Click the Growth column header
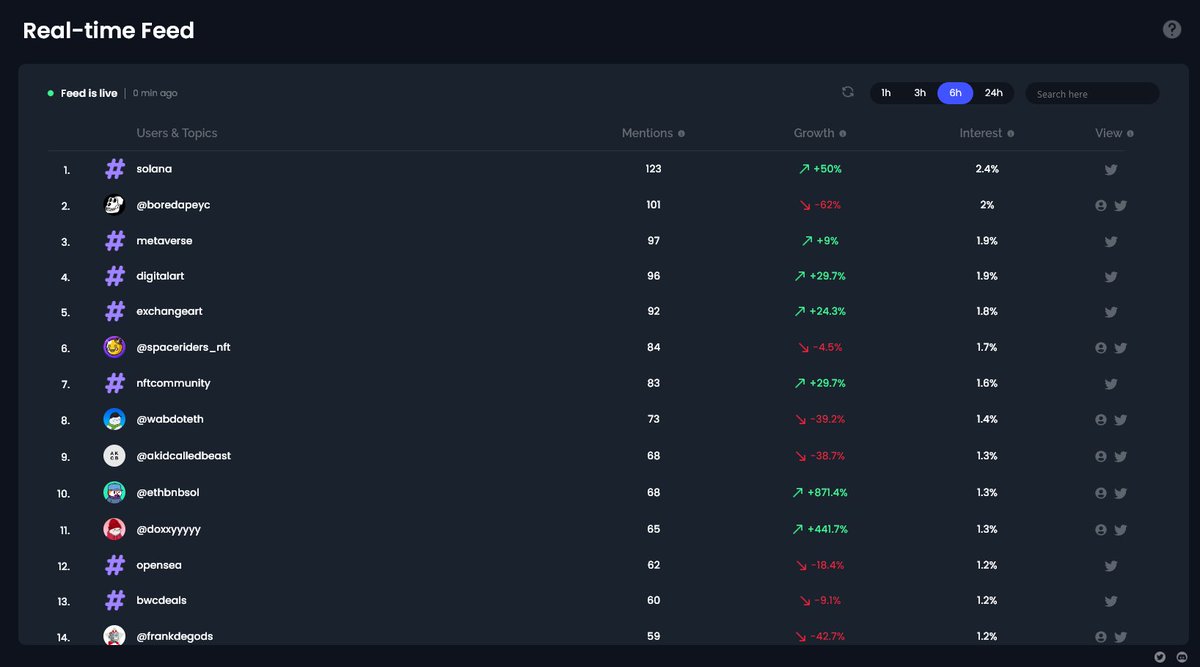 pos(814,133)
